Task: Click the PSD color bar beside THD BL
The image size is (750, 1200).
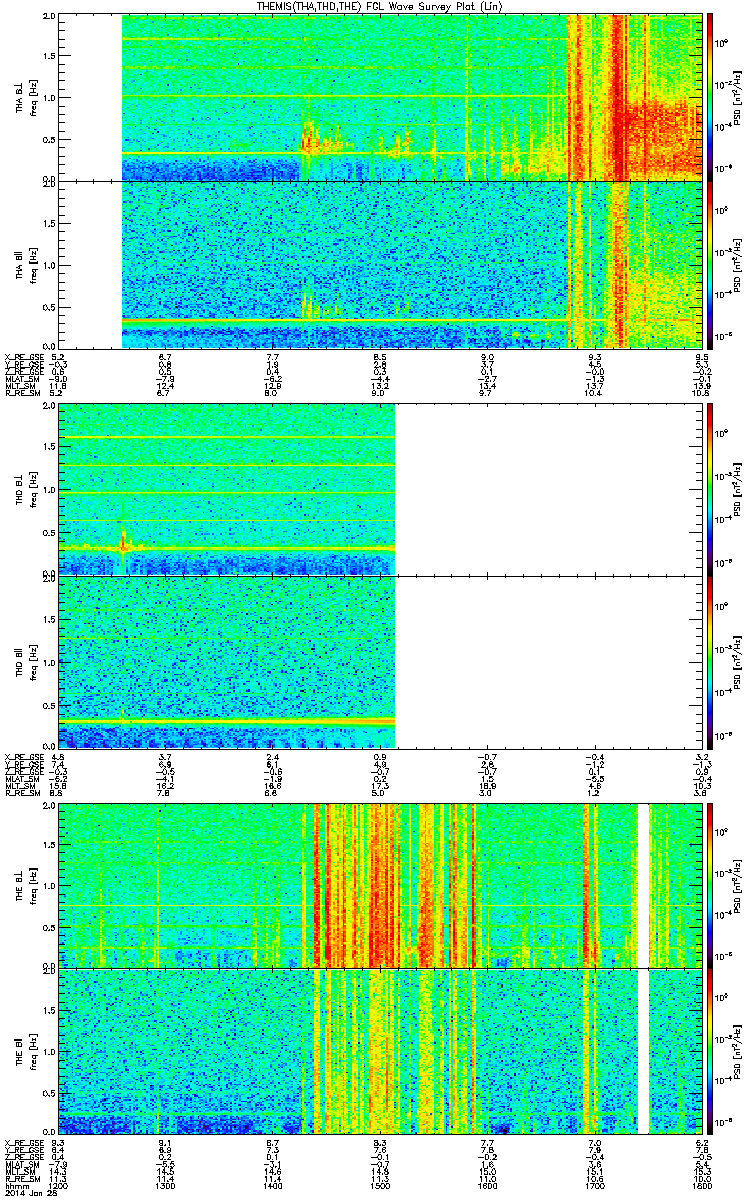Action: (710, 490)
